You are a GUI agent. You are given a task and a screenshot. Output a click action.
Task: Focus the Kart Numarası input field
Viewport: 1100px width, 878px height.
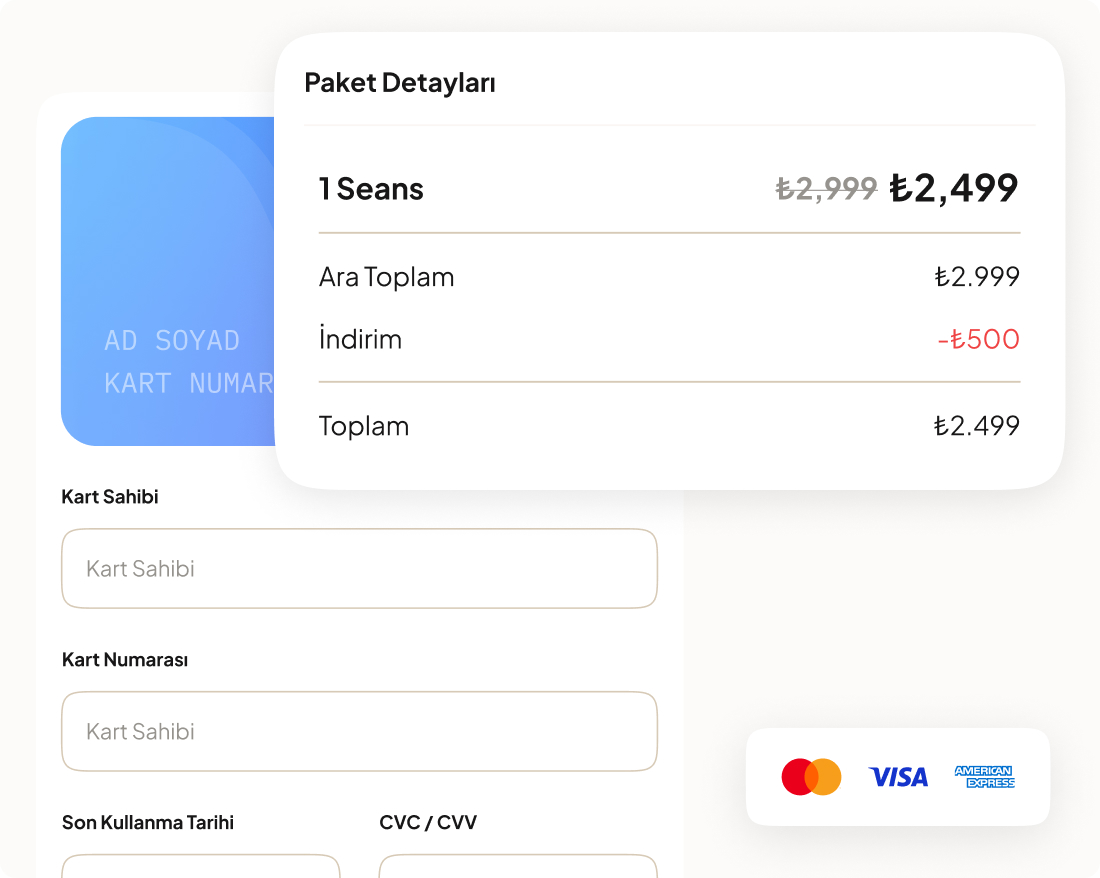coord(359,731)
